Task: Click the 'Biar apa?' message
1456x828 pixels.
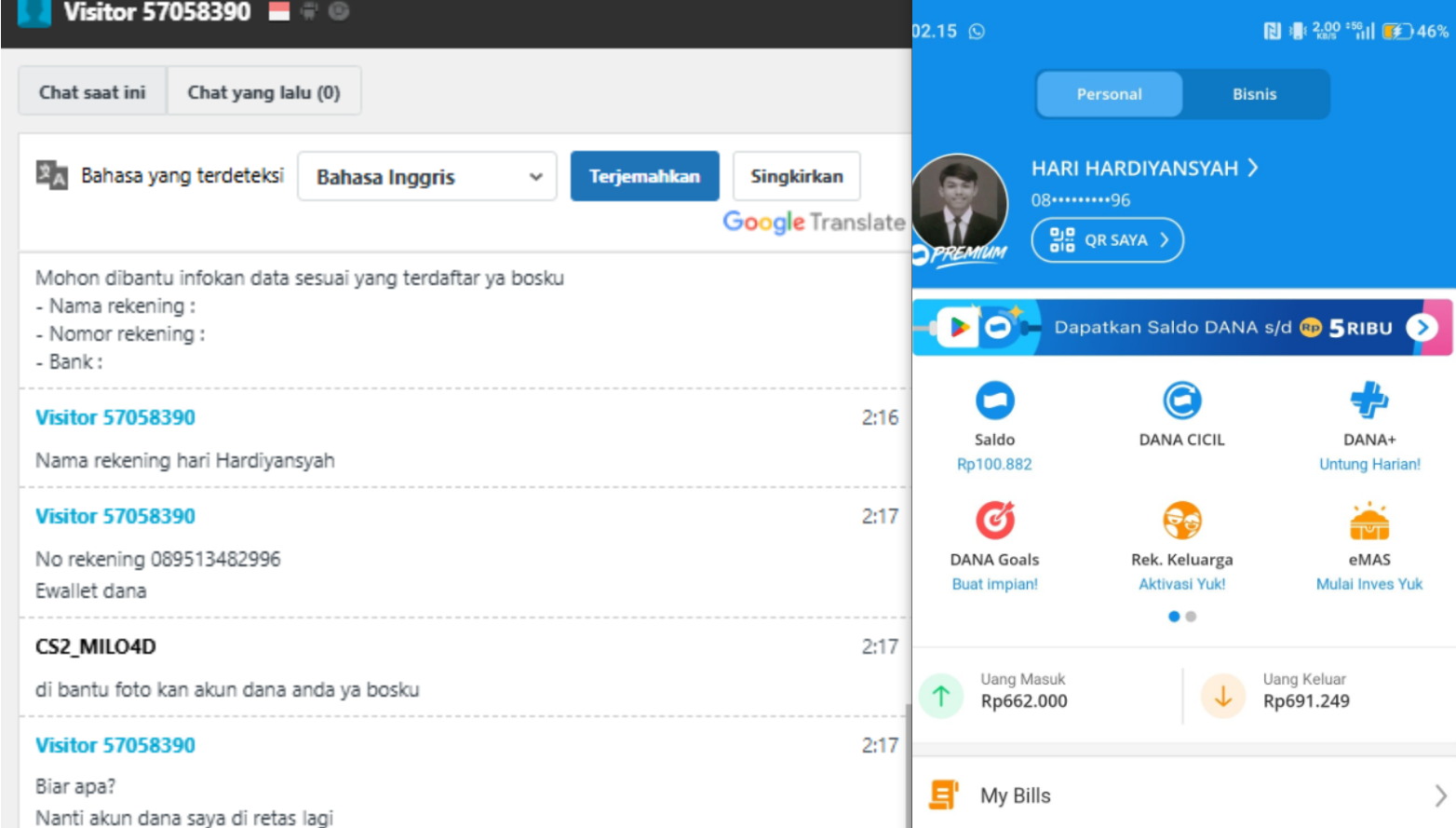Action: click(75, 786)
